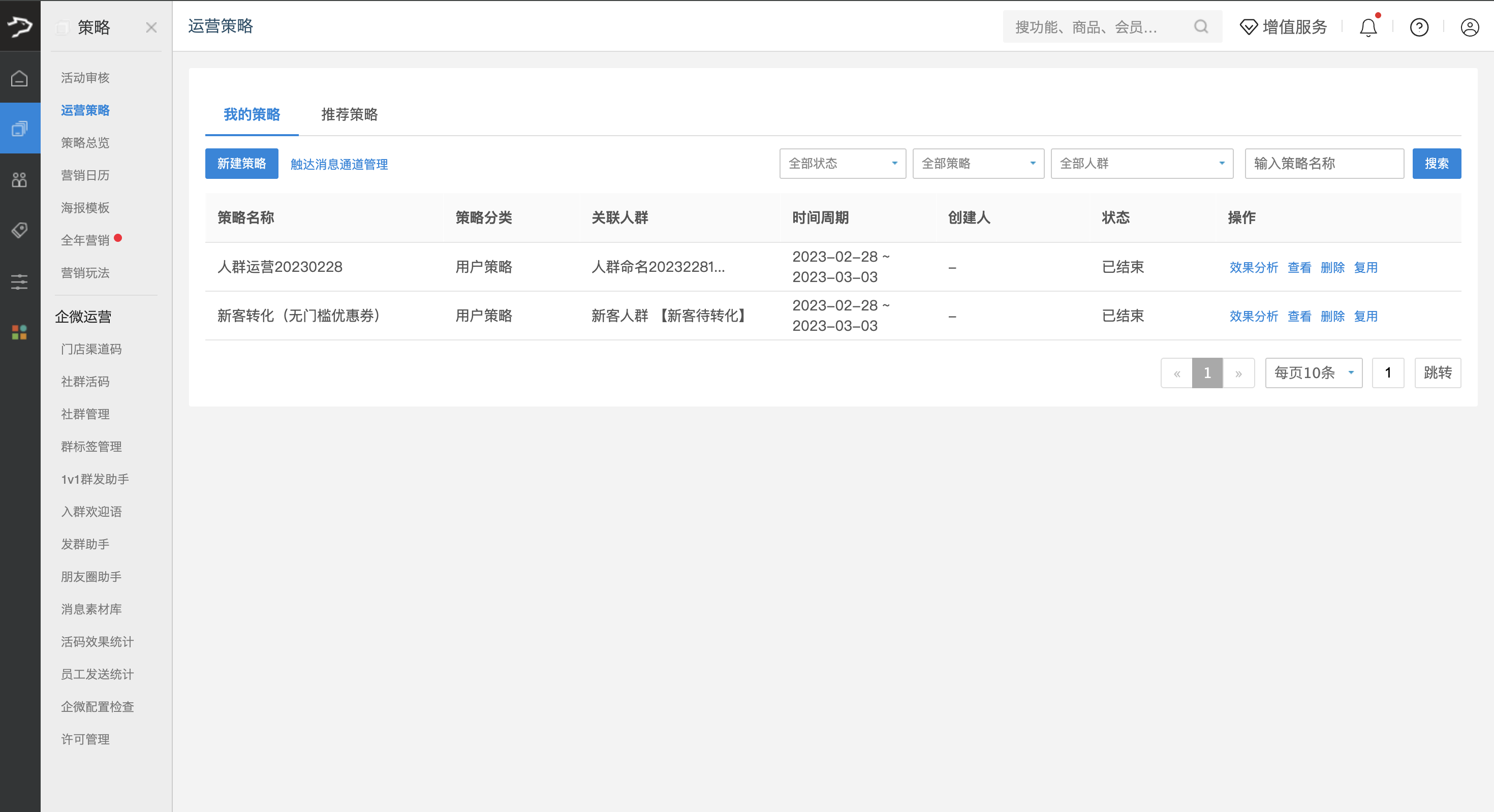Viewport: 1494px width, 812px height.
Task: Open the notification bell
Action: click(1368, 27)
